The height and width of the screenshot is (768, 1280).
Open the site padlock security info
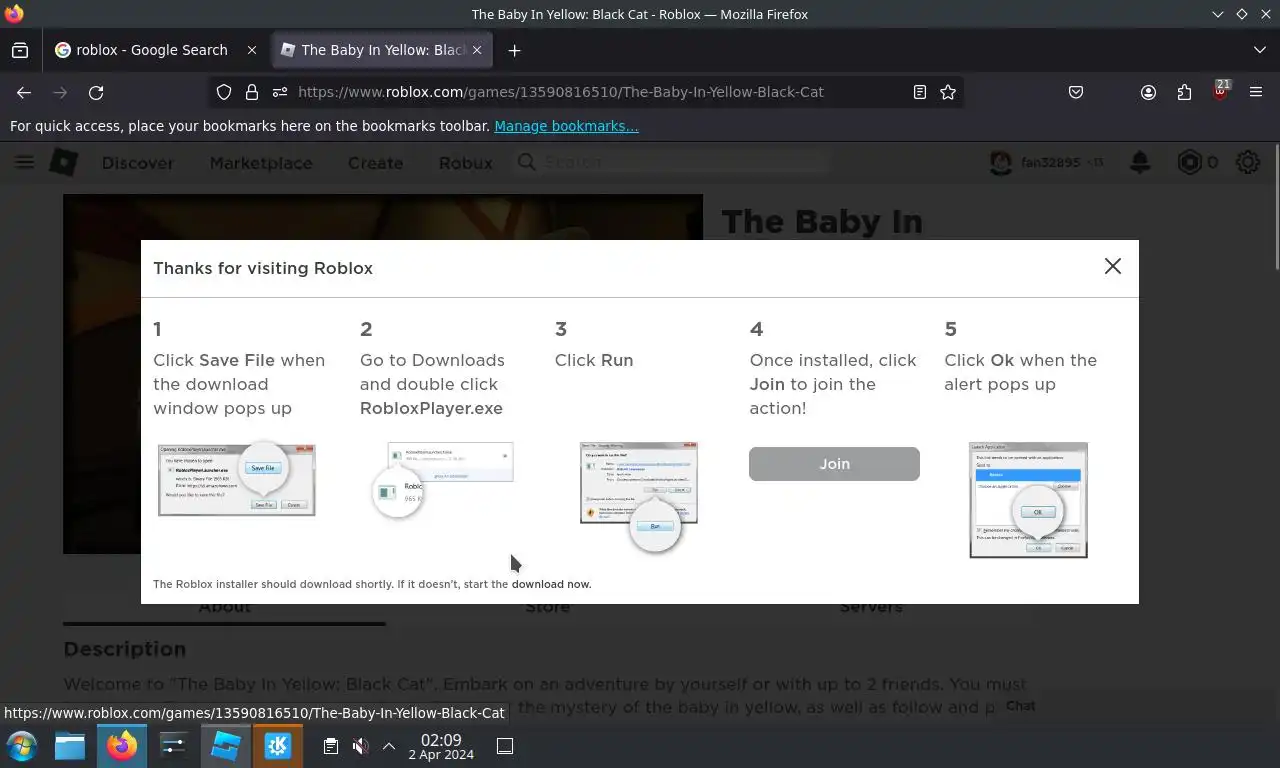252,92
